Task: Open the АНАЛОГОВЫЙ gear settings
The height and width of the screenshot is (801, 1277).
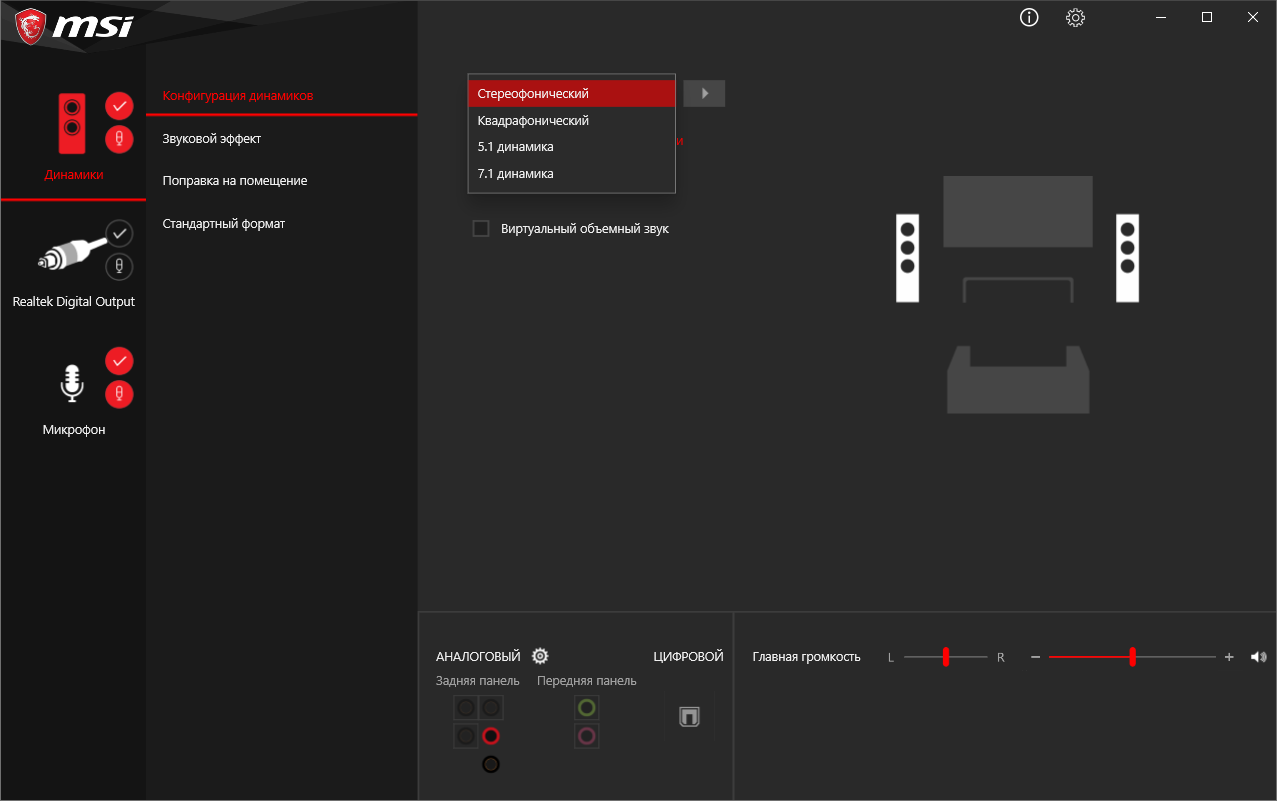Action: pyautogui.click(x=540, y=656)
